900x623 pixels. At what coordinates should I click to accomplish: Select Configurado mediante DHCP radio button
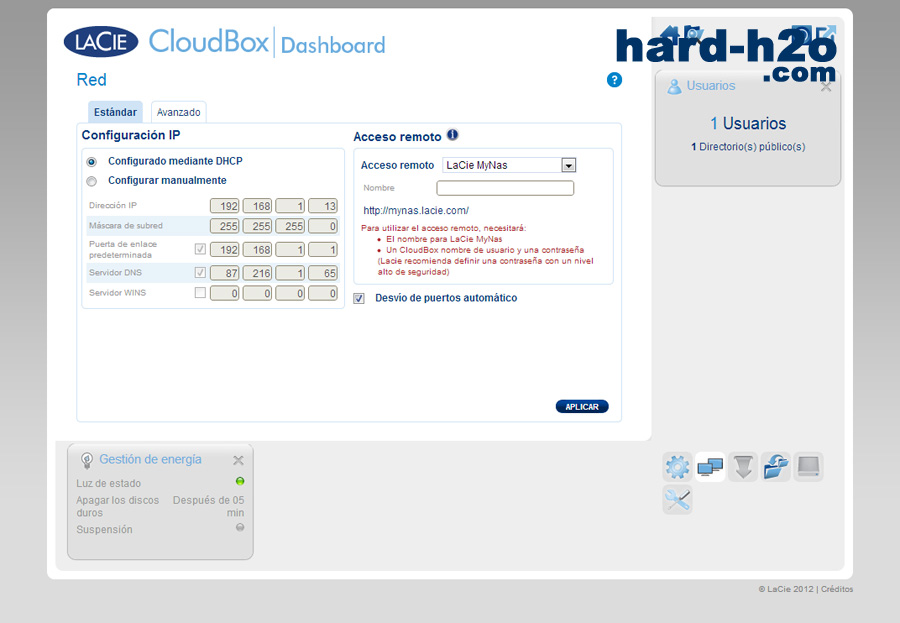coord(92,161)
